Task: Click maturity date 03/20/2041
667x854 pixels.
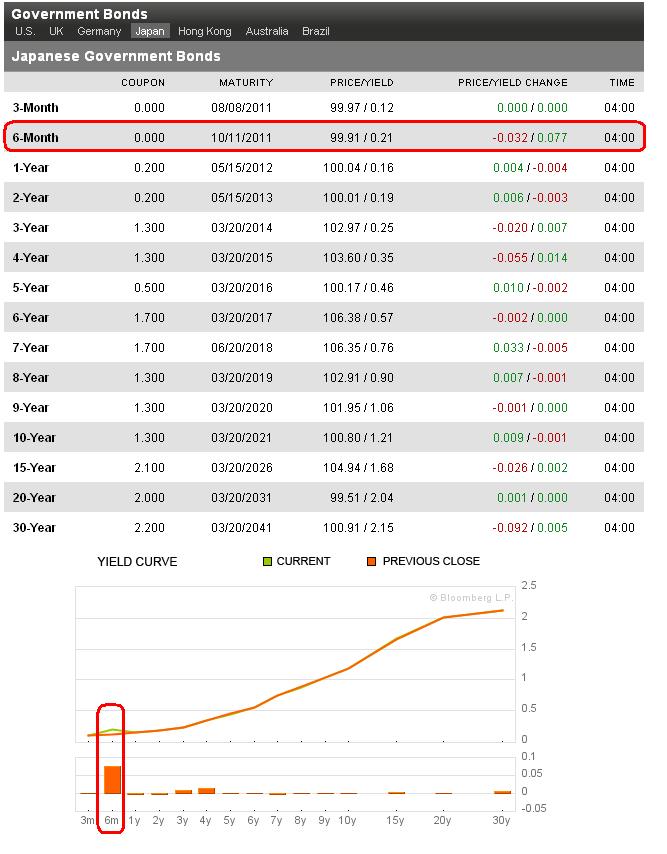Action: (x=241, y=527)
